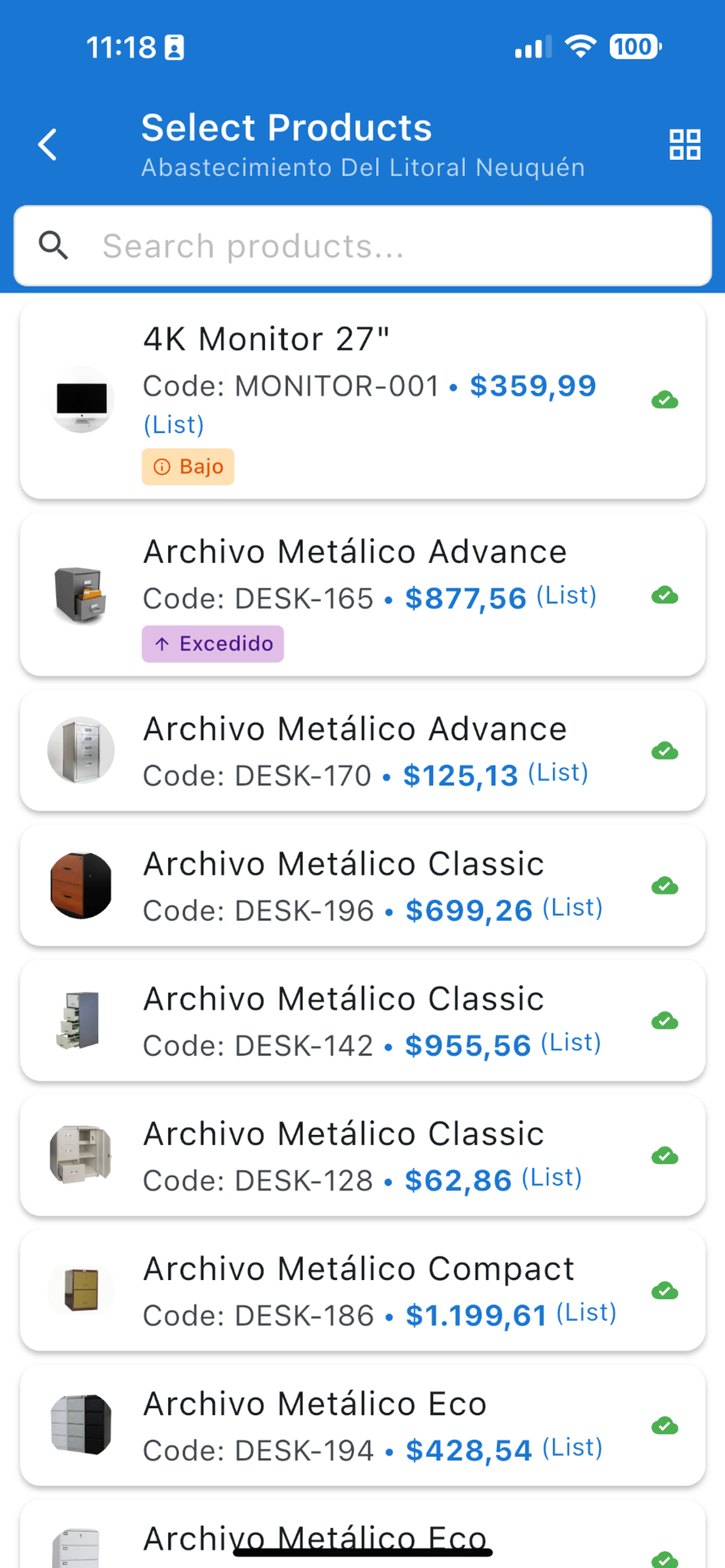This screenshot has width=725, height=1568.
Task: Go back using the back arrow
Action: click(47, 145)
